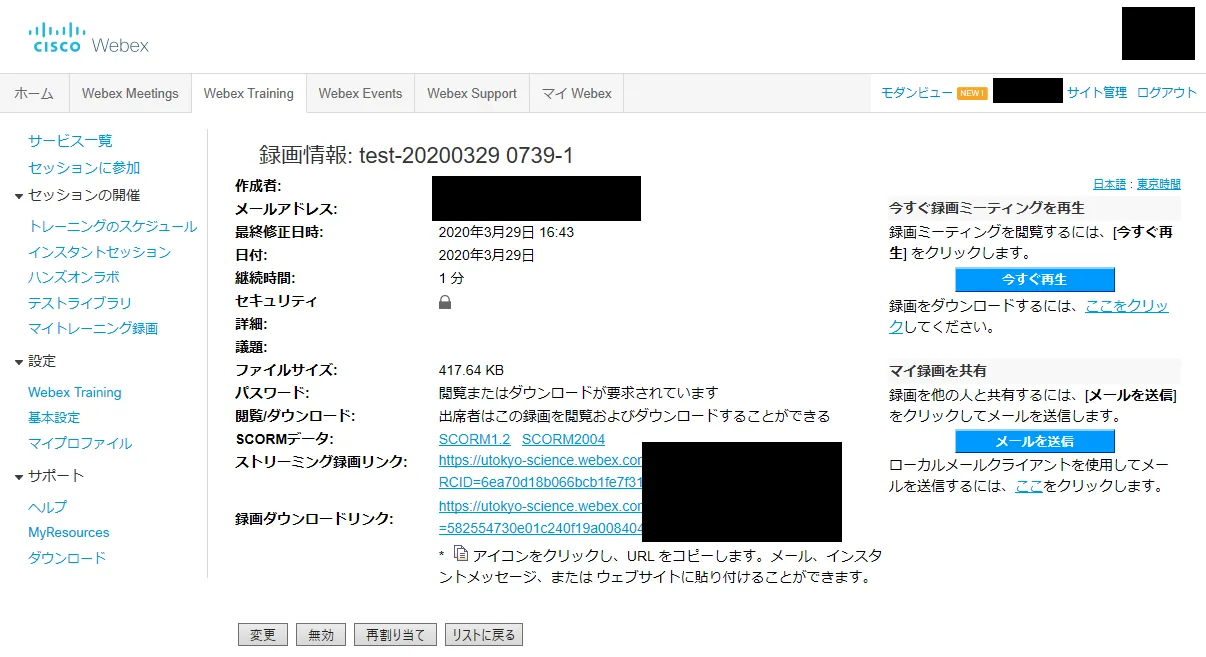Screen dimensions: 1206x657
Task: Collapse the サポート sidebar section
Action: click(19, 477)
